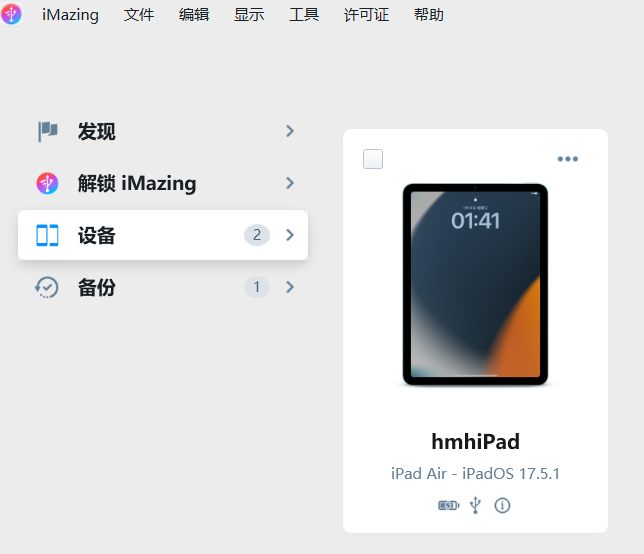Click the 备份 count badge
644x554 pixels.
click(x=257, y=287)
